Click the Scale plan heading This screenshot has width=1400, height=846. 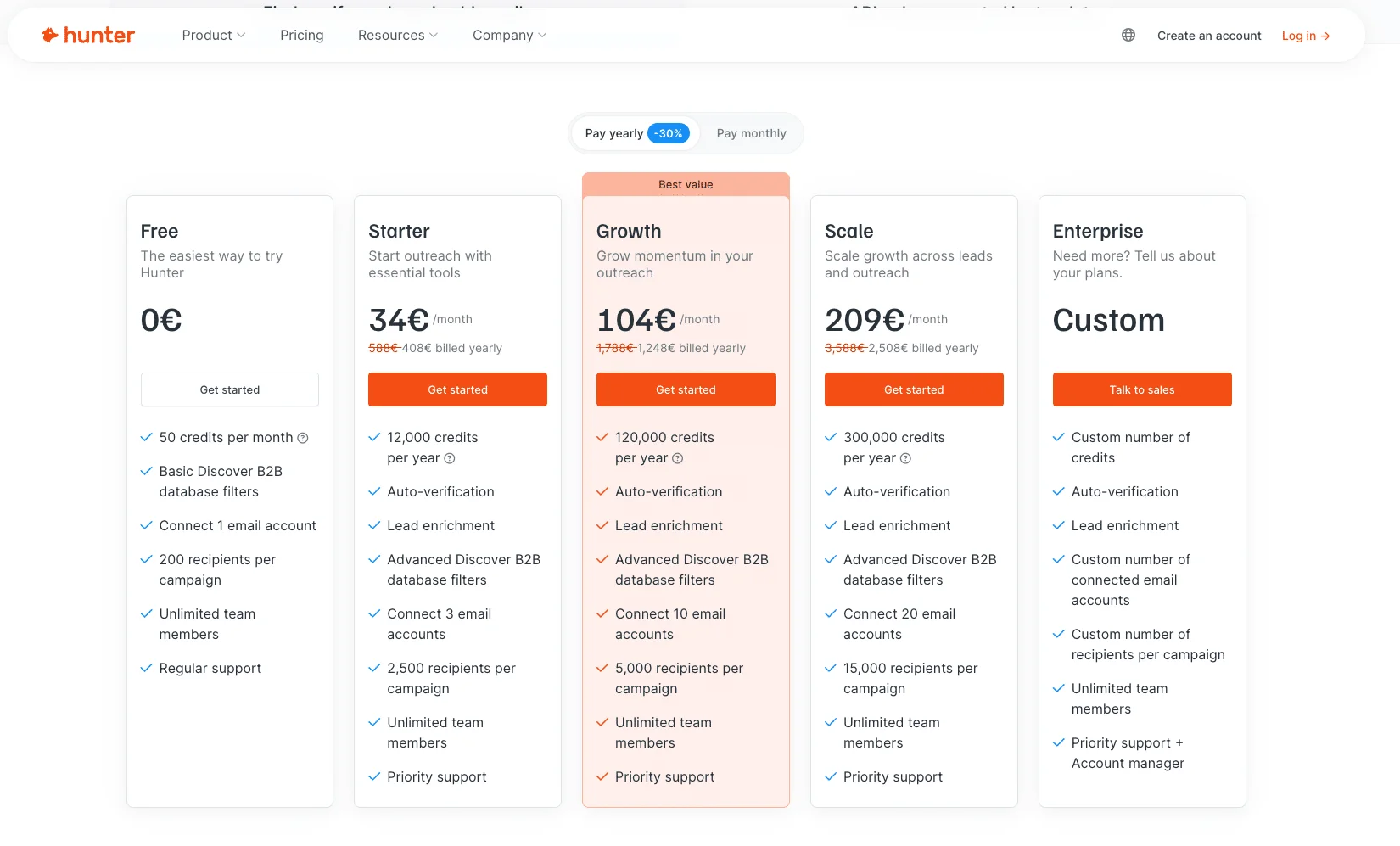pyautogui.click(x=848, y=231)
